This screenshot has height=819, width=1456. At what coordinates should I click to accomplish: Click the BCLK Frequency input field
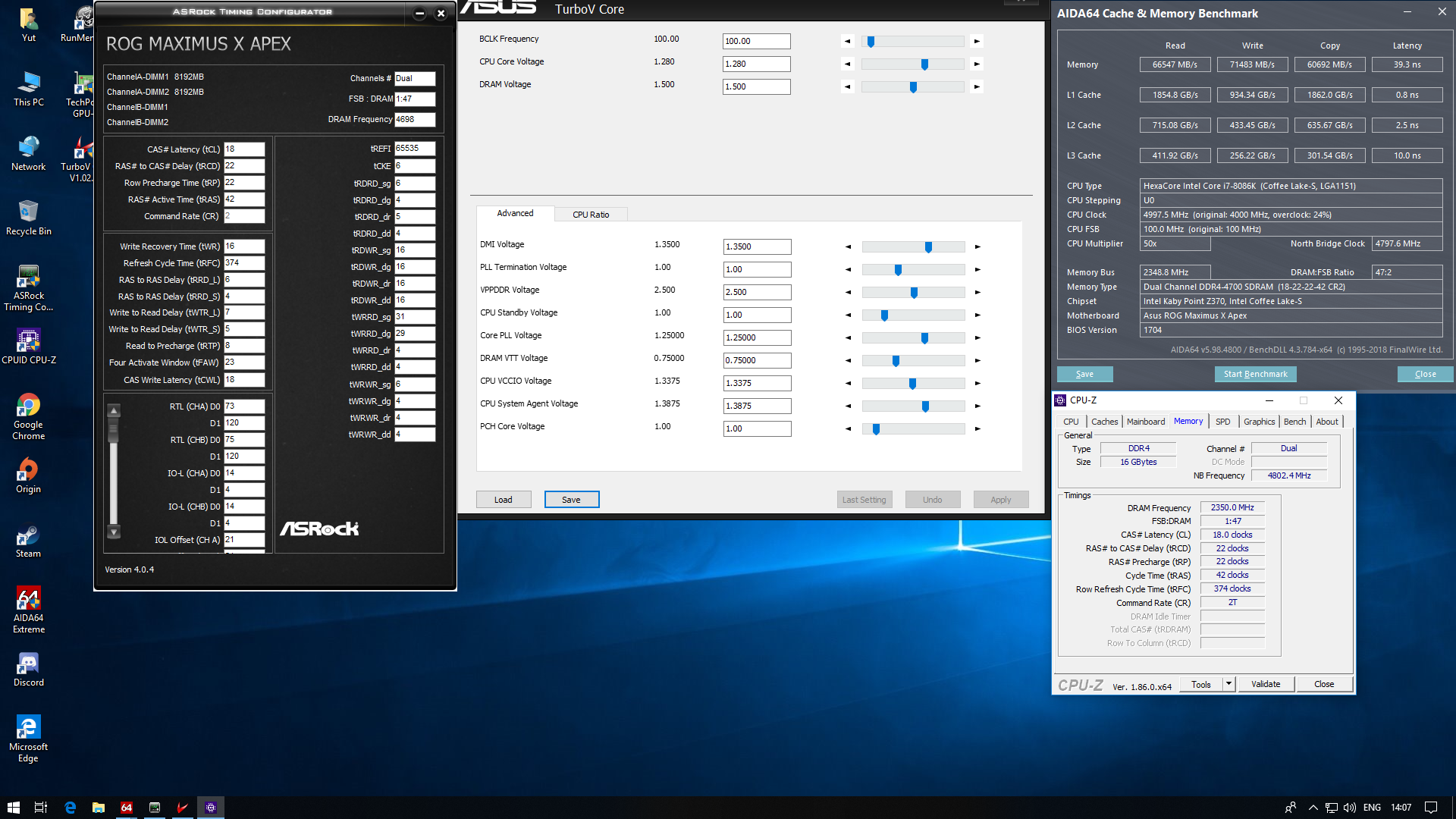tap(756, 42)
